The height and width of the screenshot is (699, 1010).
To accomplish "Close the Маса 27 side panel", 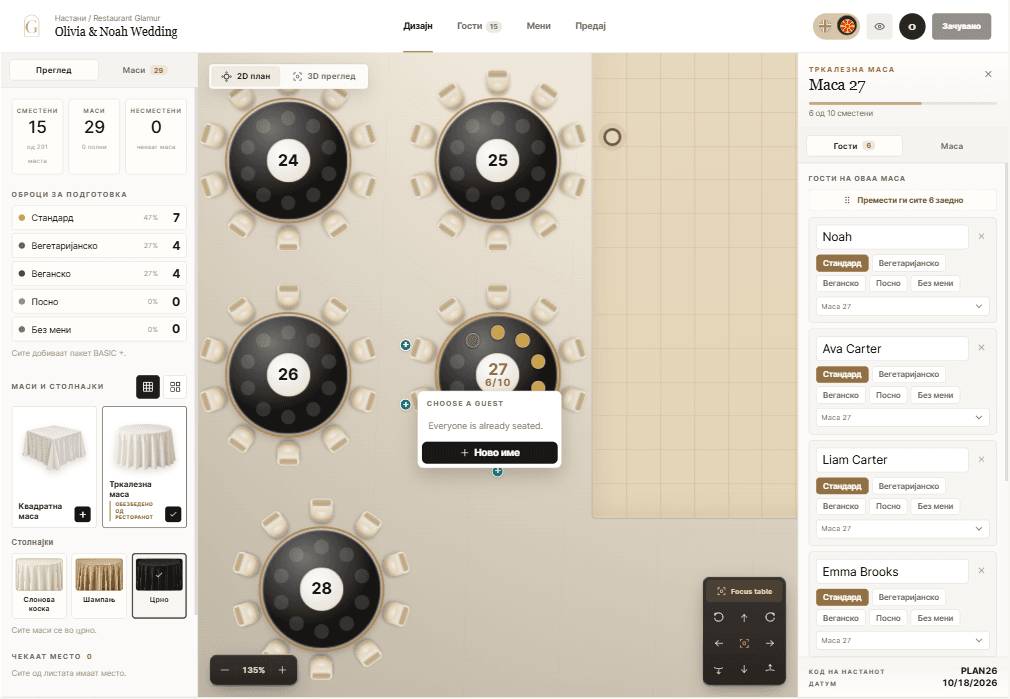I will pyautogui.click(x=988, y=74).
